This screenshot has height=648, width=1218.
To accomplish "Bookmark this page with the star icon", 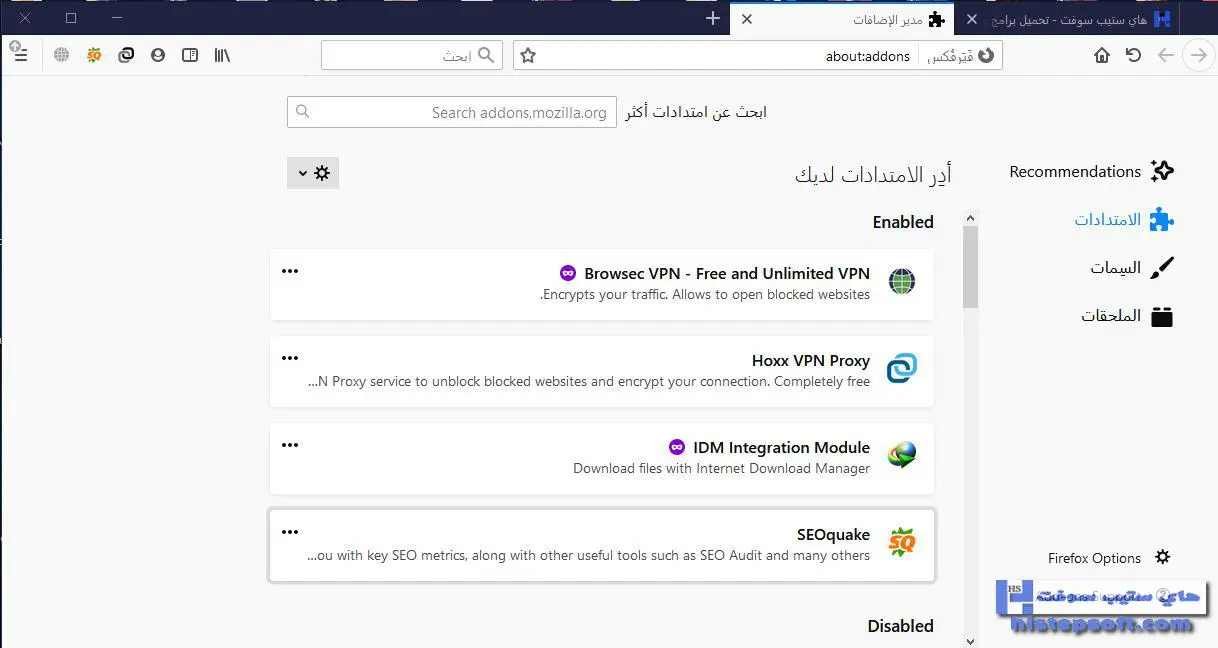I will [x=528, y=55].
